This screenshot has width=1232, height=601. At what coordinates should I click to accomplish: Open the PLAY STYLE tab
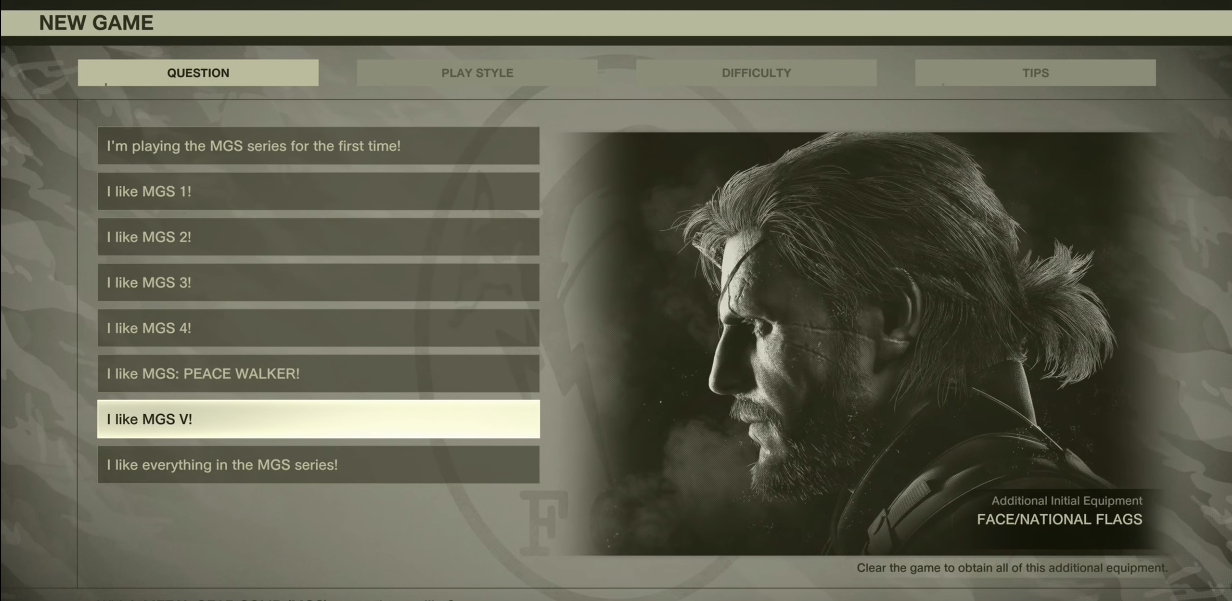point(477,73)
